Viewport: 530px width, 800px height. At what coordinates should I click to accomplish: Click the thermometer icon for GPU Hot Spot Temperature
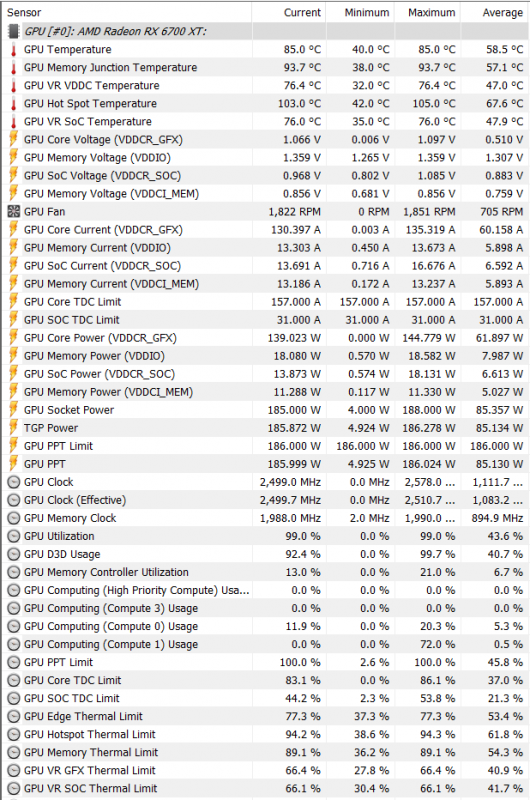[14, 104]
